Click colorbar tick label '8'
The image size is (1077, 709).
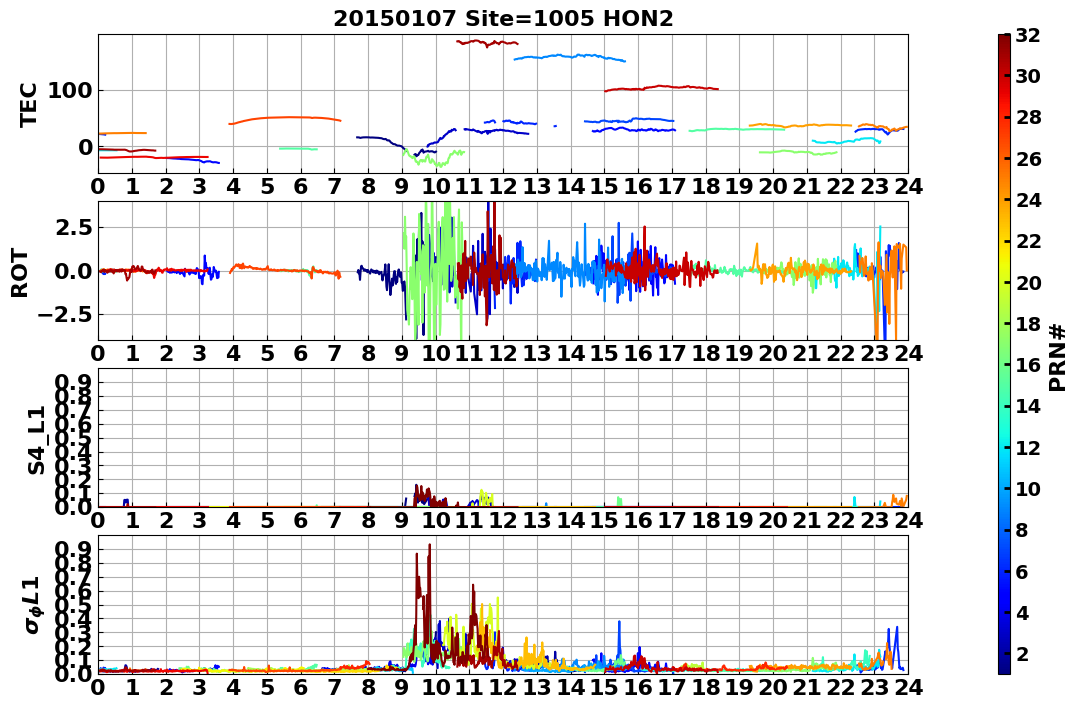click(x=1021, y=530)
